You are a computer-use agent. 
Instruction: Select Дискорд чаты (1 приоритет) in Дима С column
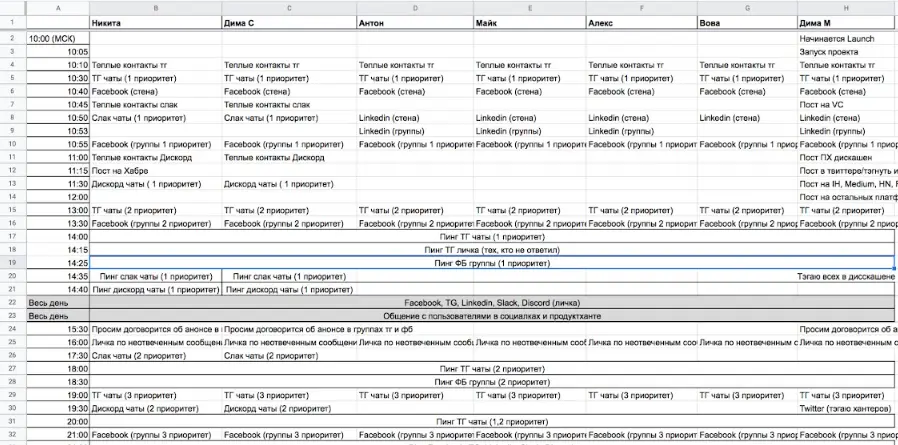click(x=289, y=184)
